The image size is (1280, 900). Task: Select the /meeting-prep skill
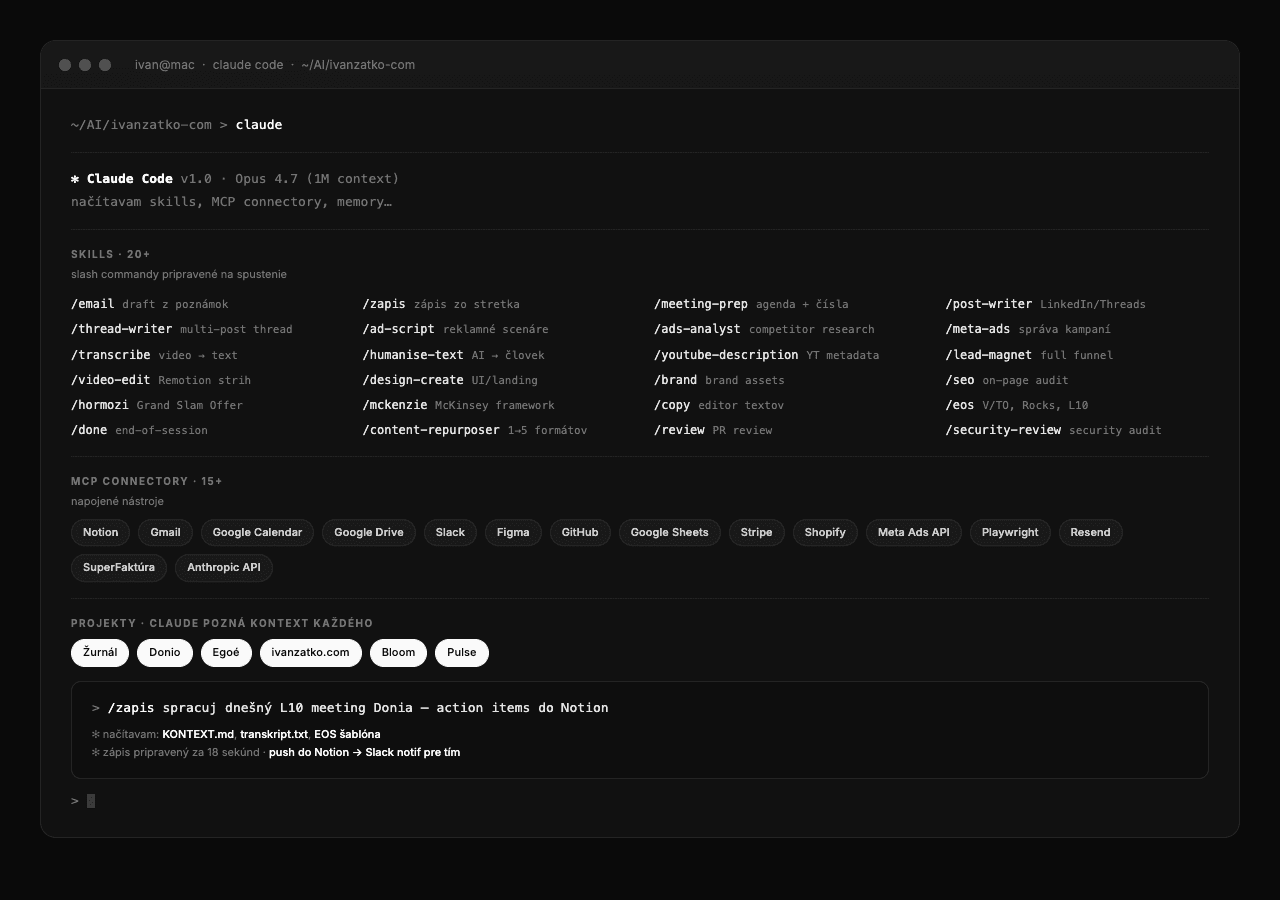(x=700, y=304)
